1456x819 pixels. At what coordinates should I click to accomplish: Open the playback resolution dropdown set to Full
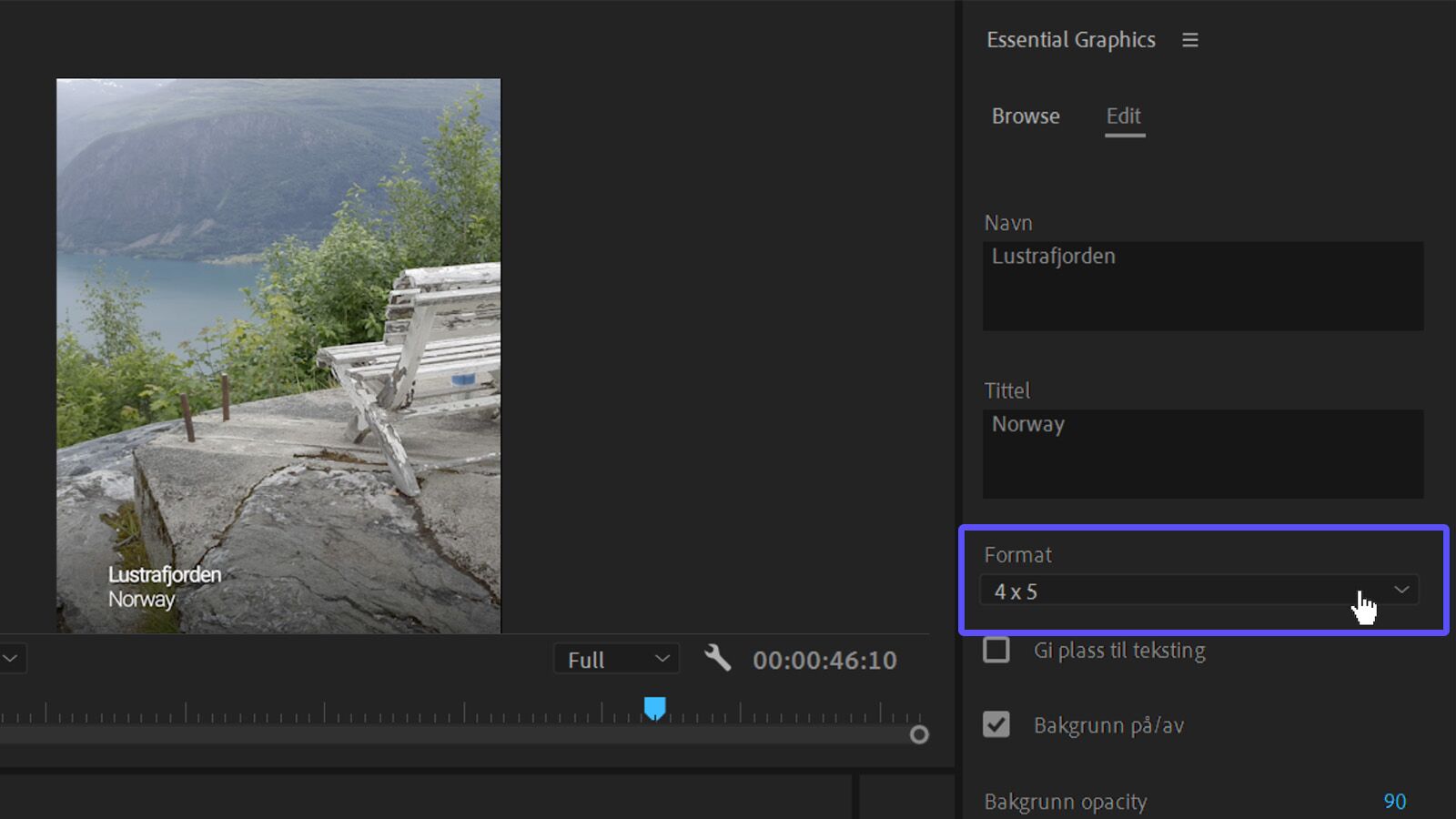(615, 659)
